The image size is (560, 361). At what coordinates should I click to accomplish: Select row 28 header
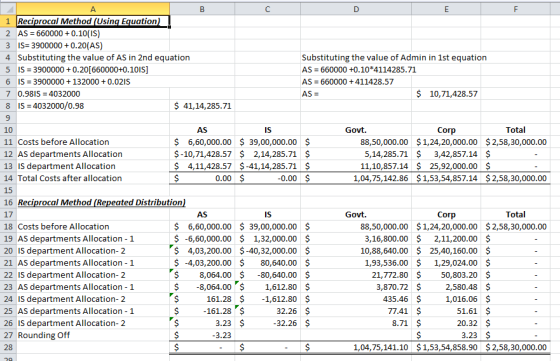[x=8, y=347]
